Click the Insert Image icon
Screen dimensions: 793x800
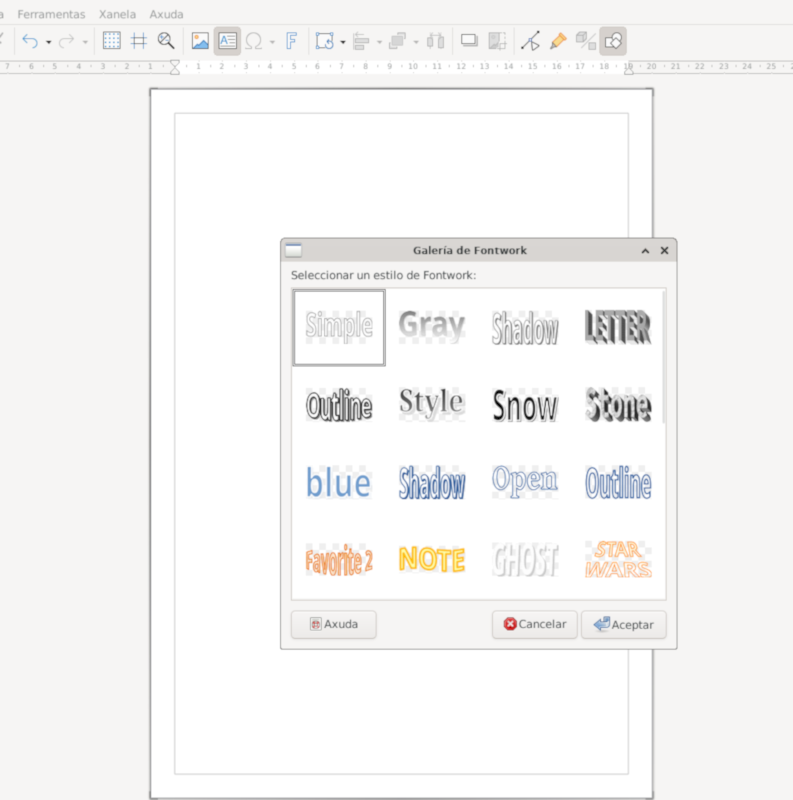200,41
